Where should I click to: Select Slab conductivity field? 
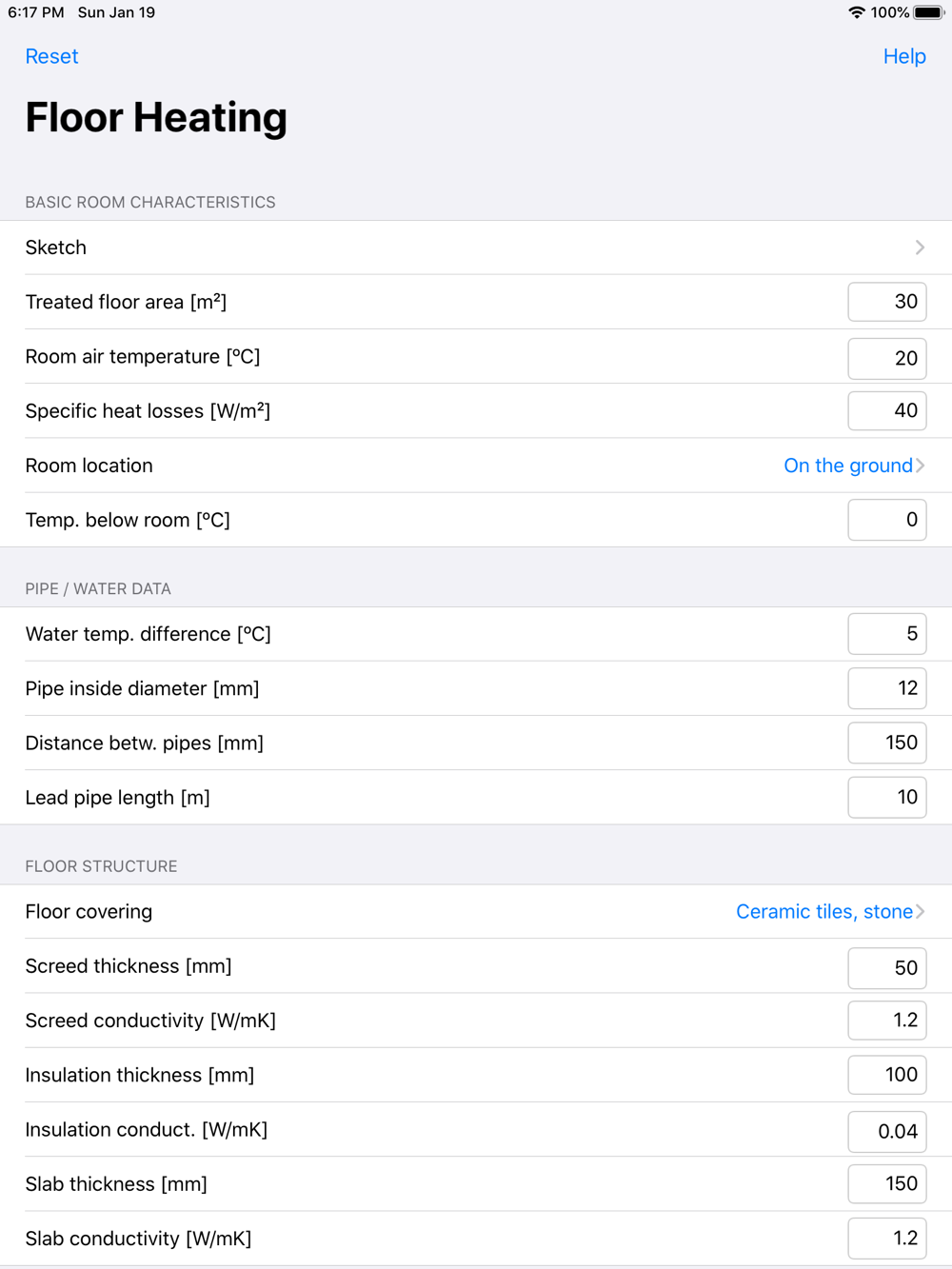[886, 1239]
